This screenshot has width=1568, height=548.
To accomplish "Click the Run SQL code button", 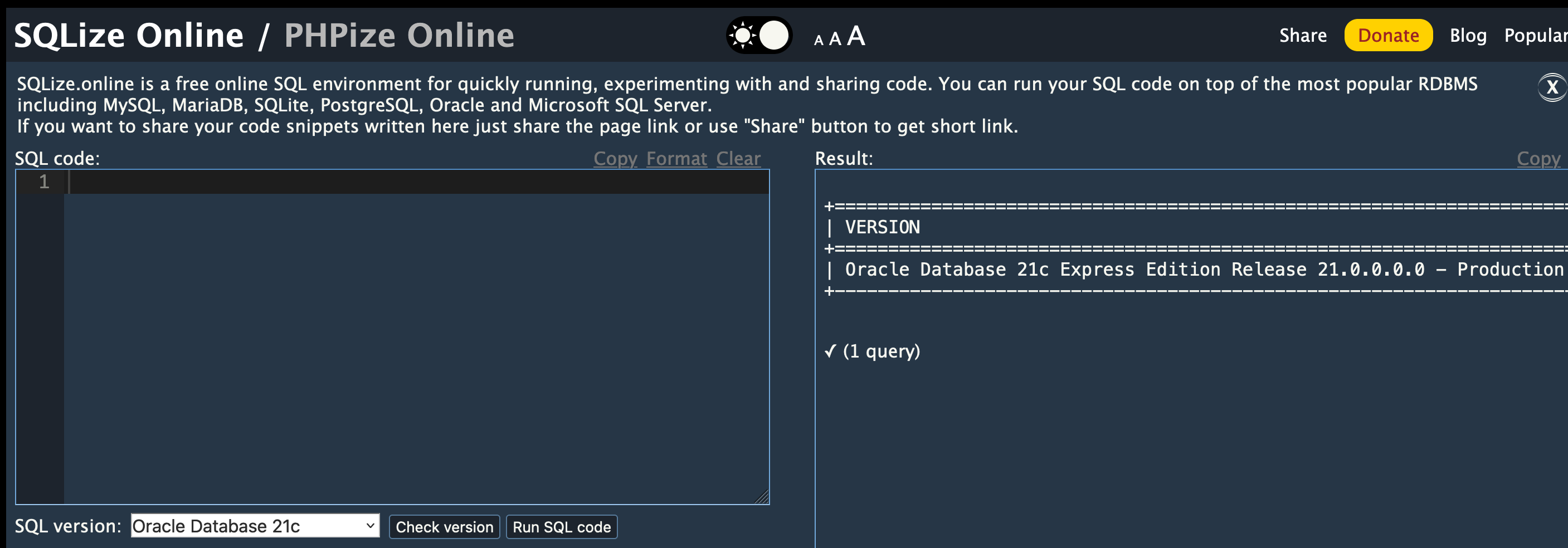I will [x=561, y=527].
